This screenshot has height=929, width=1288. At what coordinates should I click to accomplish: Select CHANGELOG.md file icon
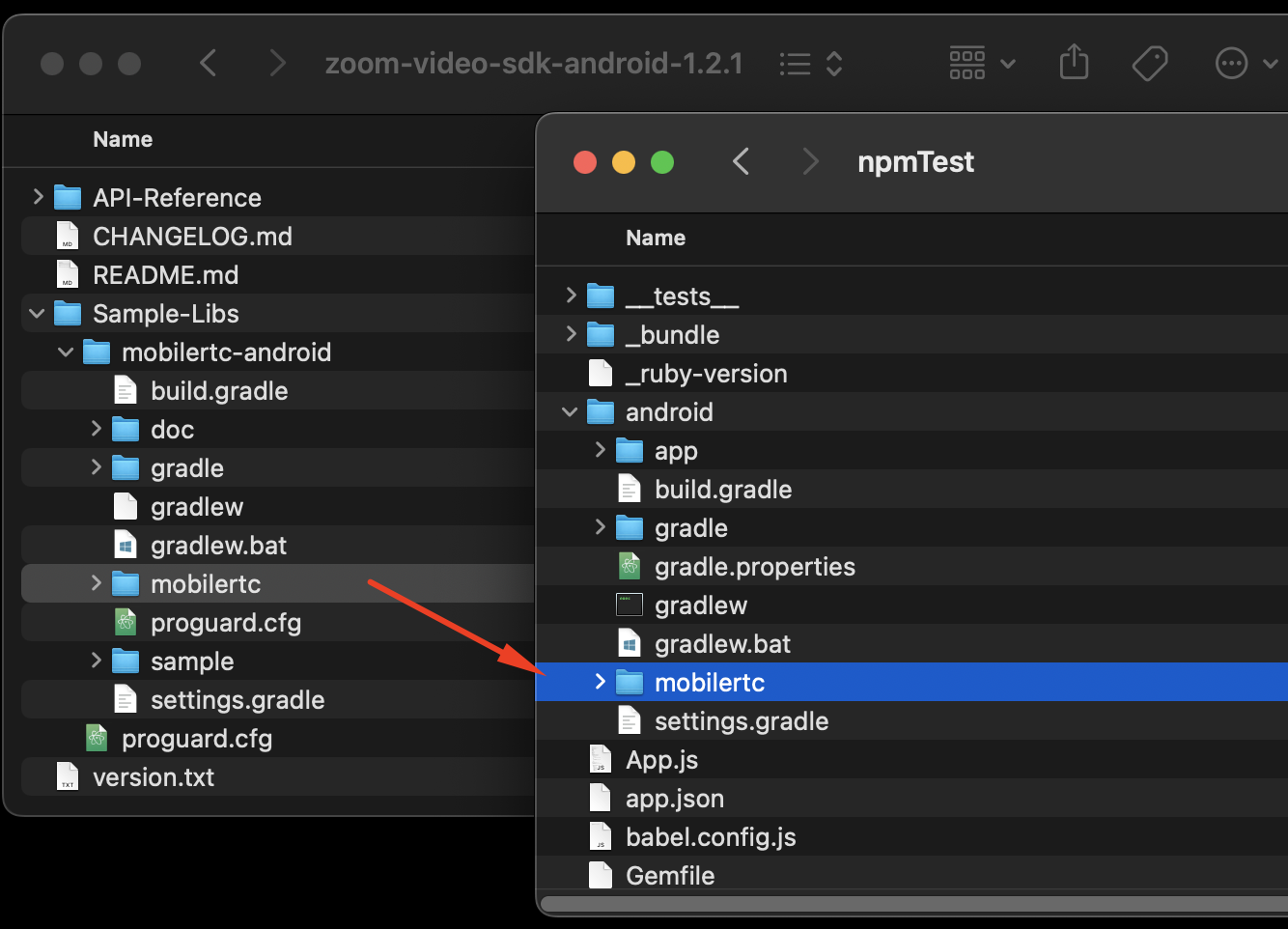pyautogui.click(x=68, y=236)
